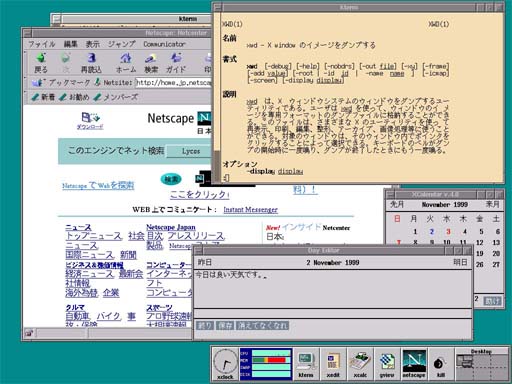Viewport: 512px width, 384px height.
Task: Open the Instant Messenger link
Action: 250,210
